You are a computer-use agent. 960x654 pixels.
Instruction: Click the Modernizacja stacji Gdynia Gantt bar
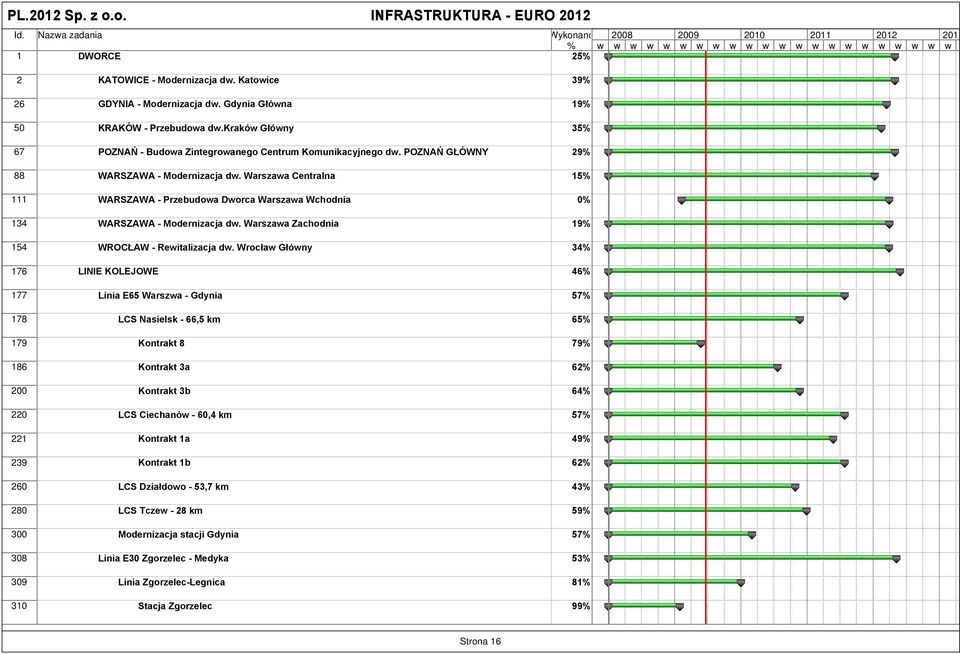coord(680,534)
